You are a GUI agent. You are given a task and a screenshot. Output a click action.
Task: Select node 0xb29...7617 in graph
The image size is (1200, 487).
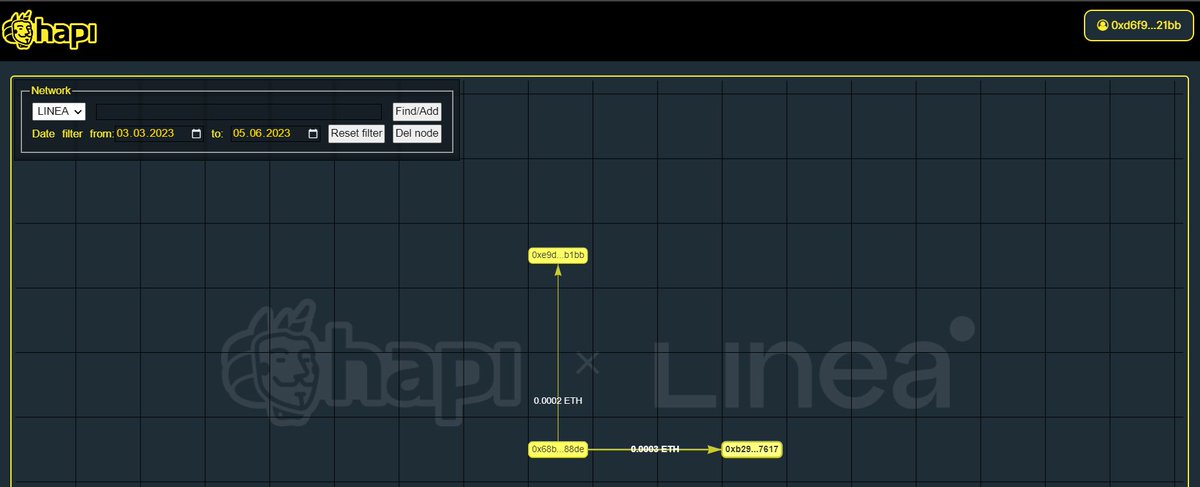tap(752, 449)
